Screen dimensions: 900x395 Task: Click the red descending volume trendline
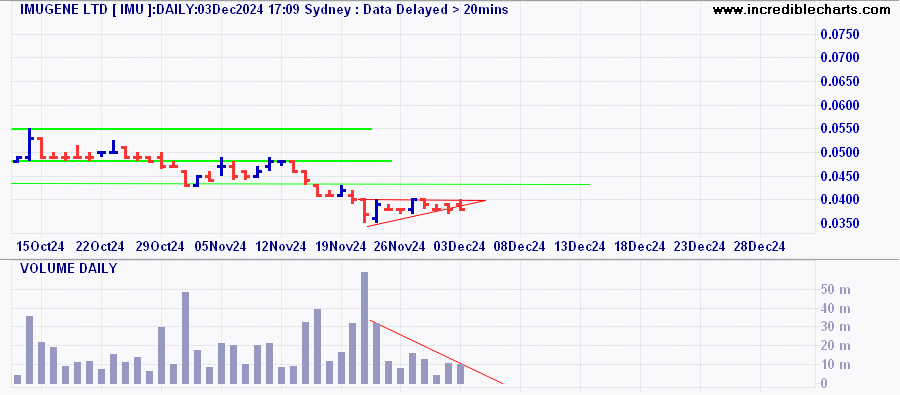click(436, 352)
